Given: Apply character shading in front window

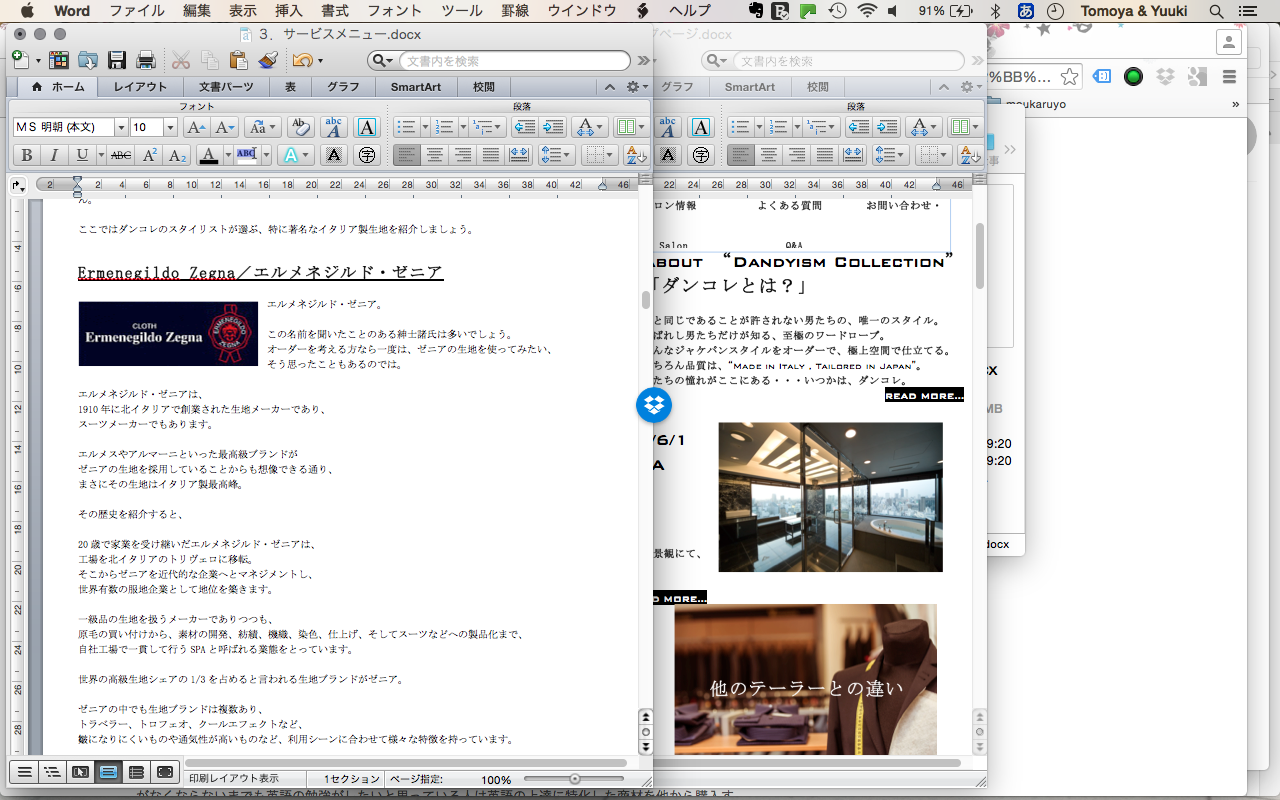Looking at the screenshot, I should tap(334, 155).
